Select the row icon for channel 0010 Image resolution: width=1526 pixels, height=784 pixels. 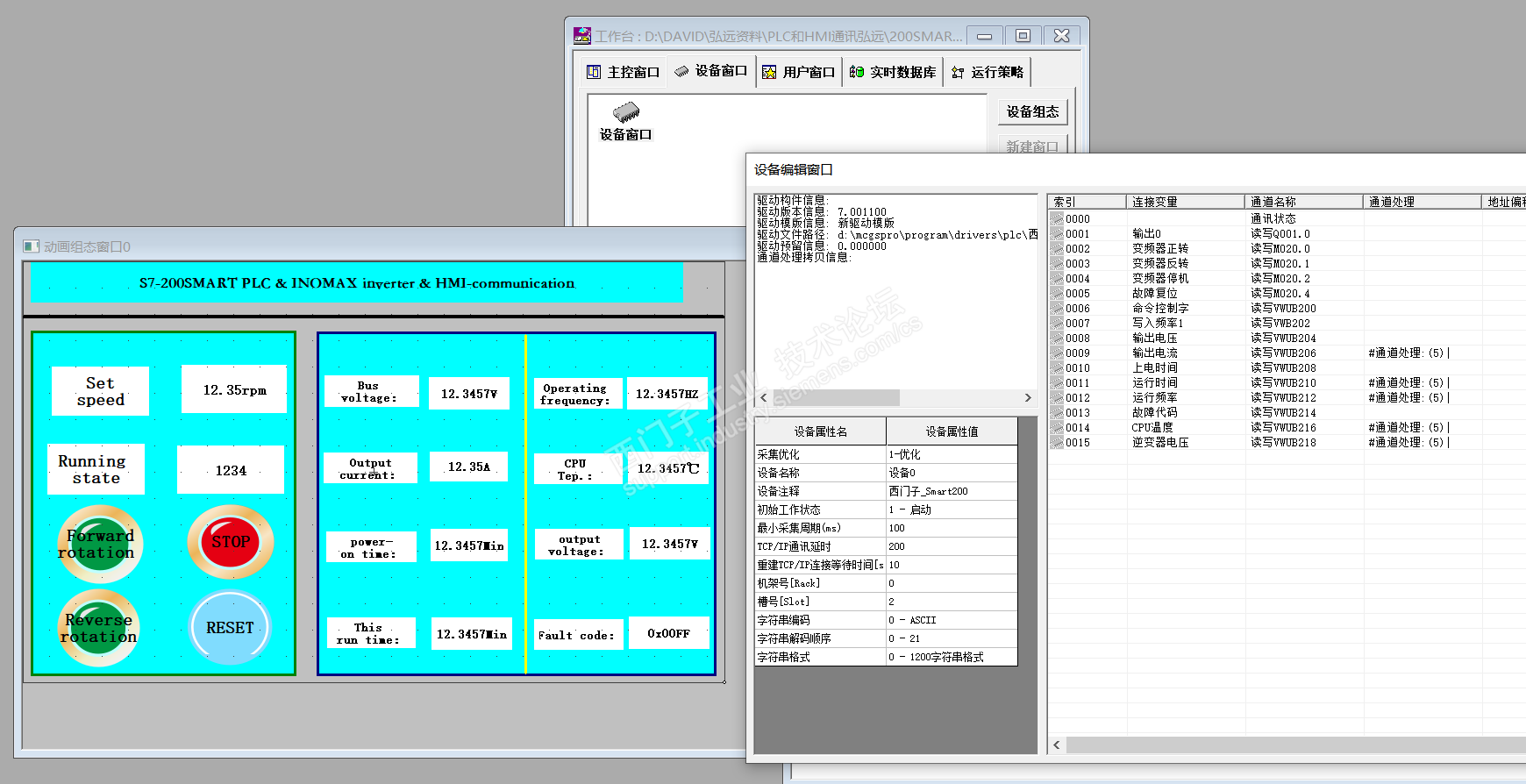click(1057, 368)
